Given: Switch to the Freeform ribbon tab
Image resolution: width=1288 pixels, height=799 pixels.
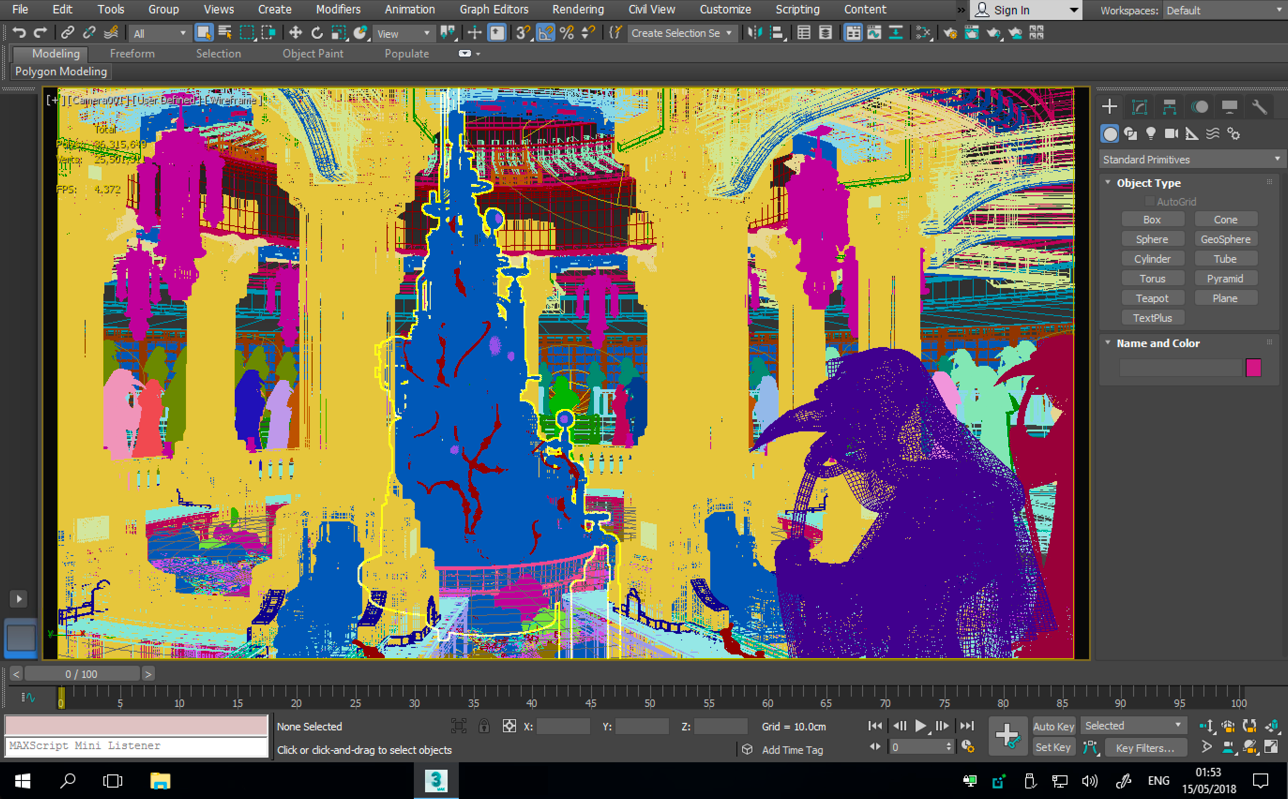Looking at the screenshot, I should 132,54.
